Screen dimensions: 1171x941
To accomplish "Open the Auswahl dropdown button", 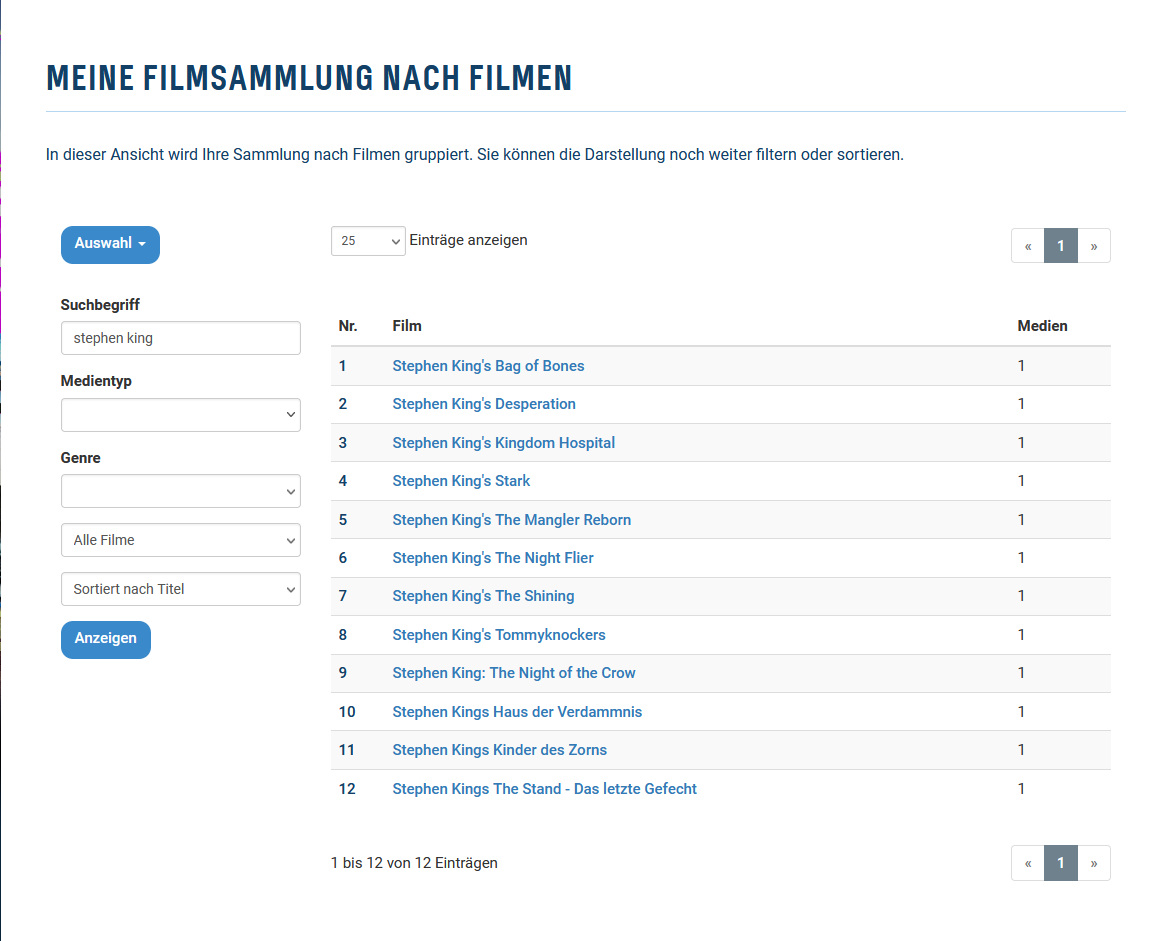I will click(110, 244).
